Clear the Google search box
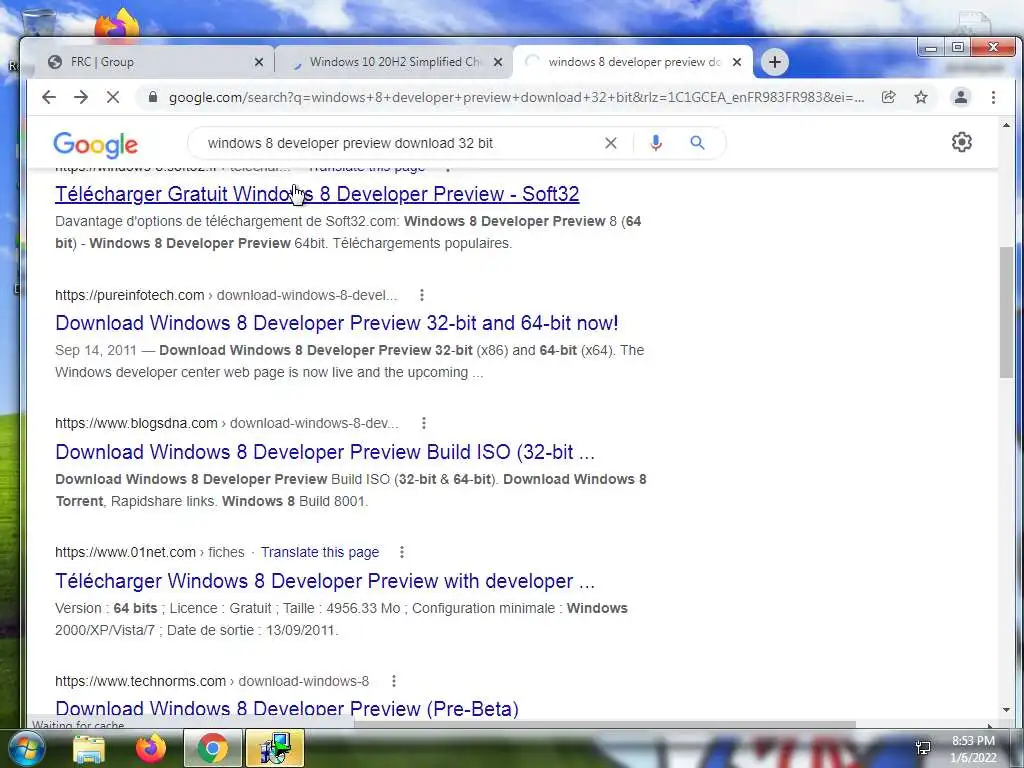The height and width of the screenshot is (768, 1024). pyautogui.click(x=611, y=143)
